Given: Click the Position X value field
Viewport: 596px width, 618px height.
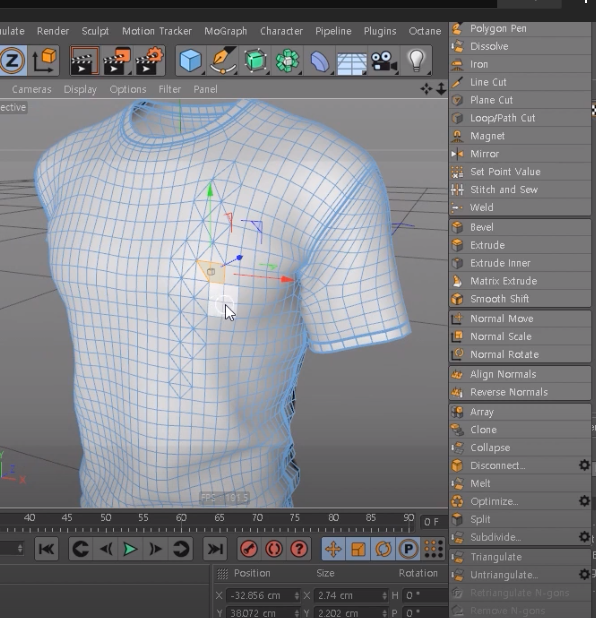Looking at the screenshot, I should tap(263, 595).
